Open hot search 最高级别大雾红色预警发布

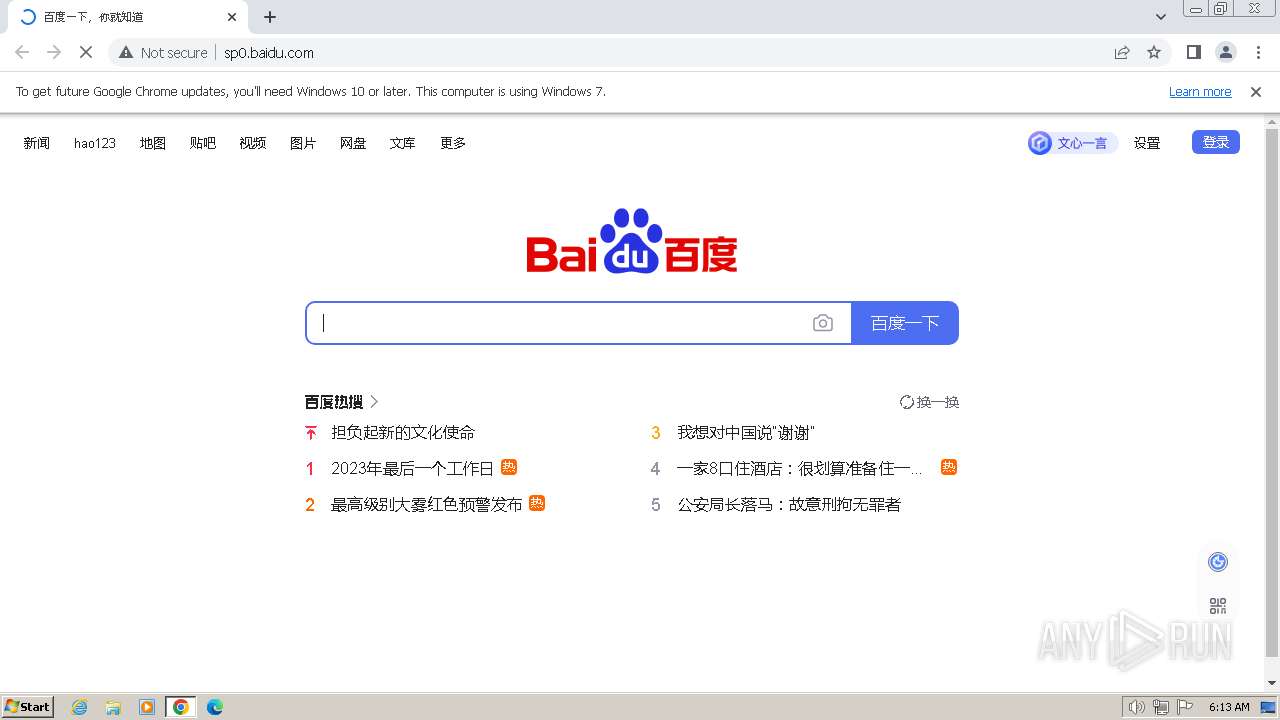coord(427,504)
